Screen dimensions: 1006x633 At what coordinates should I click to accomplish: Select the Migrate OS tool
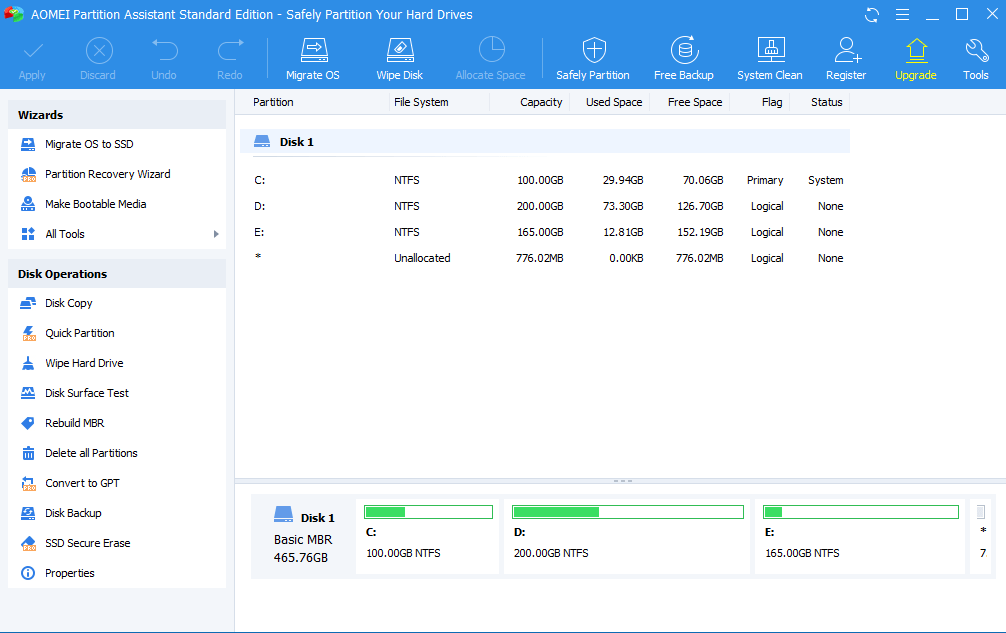click(312, 55)
